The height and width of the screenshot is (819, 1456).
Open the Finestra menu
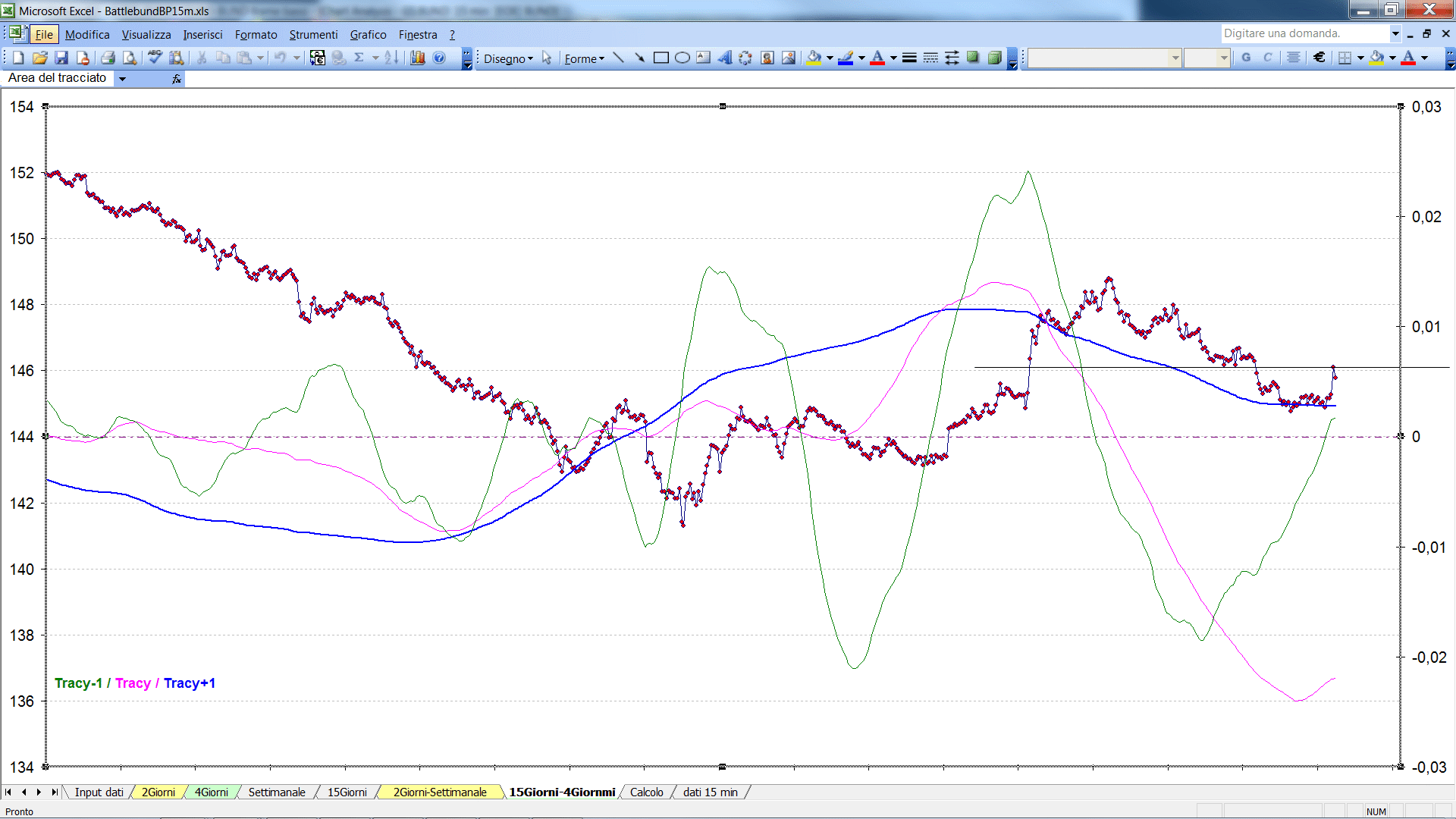418,35
